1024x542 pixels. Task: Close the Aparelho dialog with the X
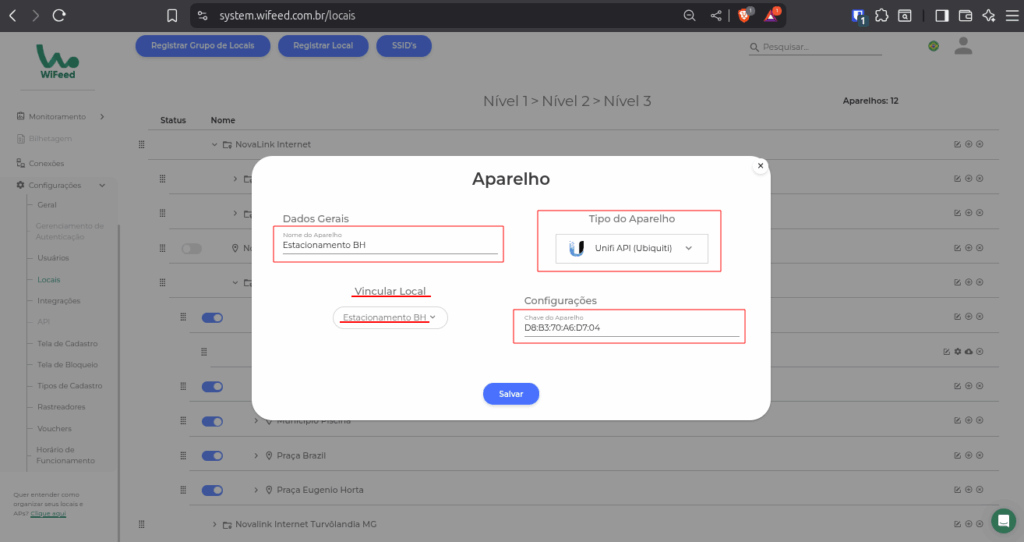(x=760, y=166)
